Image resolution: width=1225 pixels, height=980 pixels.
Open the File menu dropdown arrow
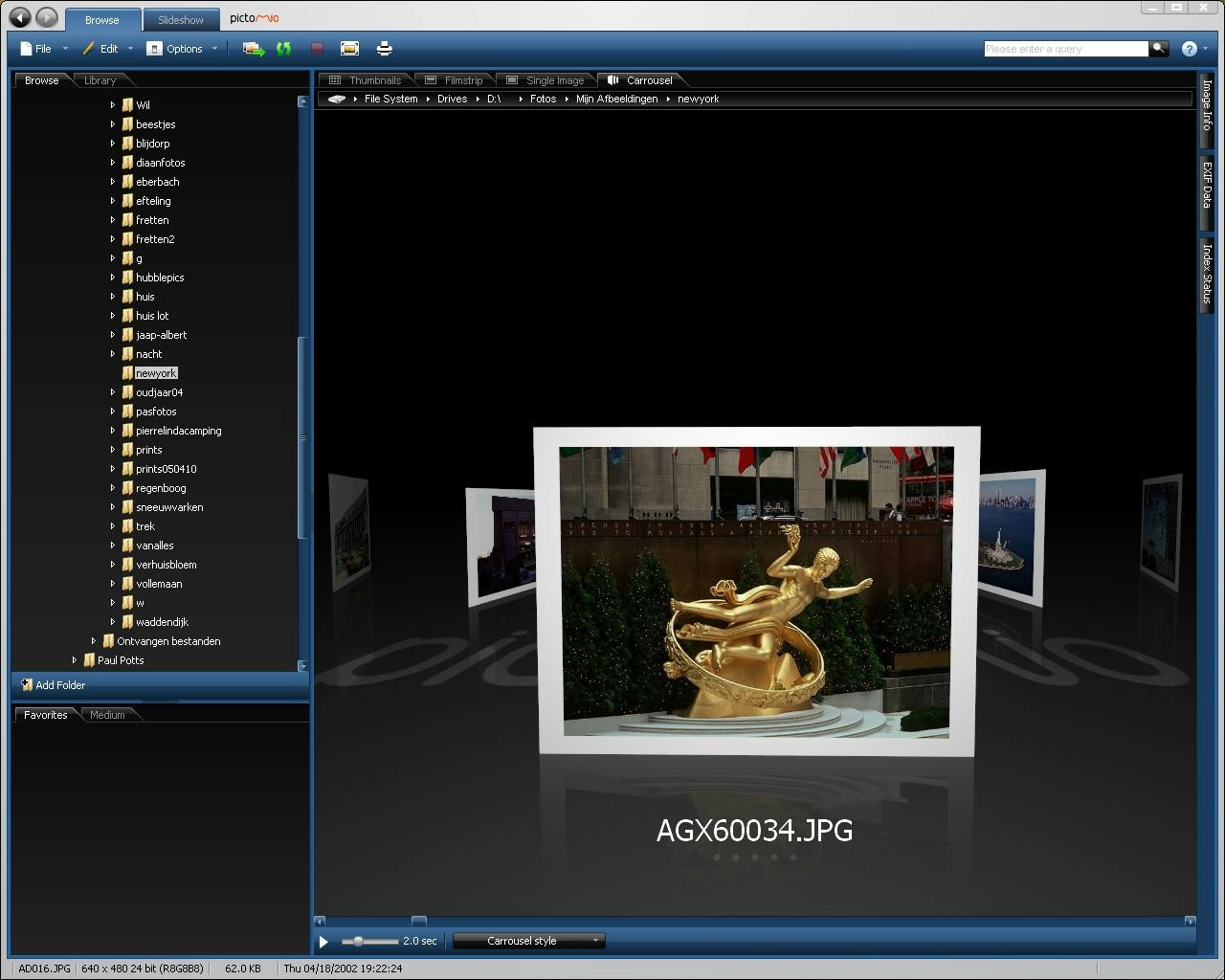point(65,49)
